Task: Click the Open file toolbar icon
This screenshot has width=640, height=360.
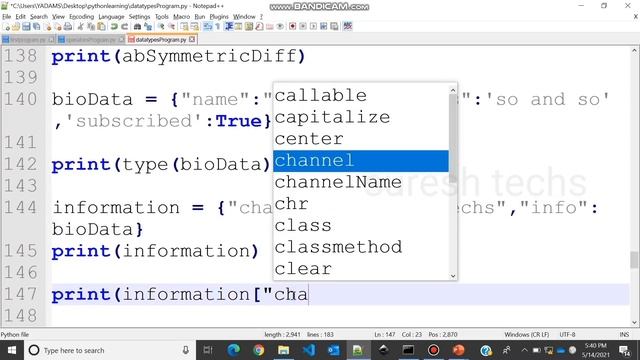Action: pyautogui.click(x=16, y=27)
